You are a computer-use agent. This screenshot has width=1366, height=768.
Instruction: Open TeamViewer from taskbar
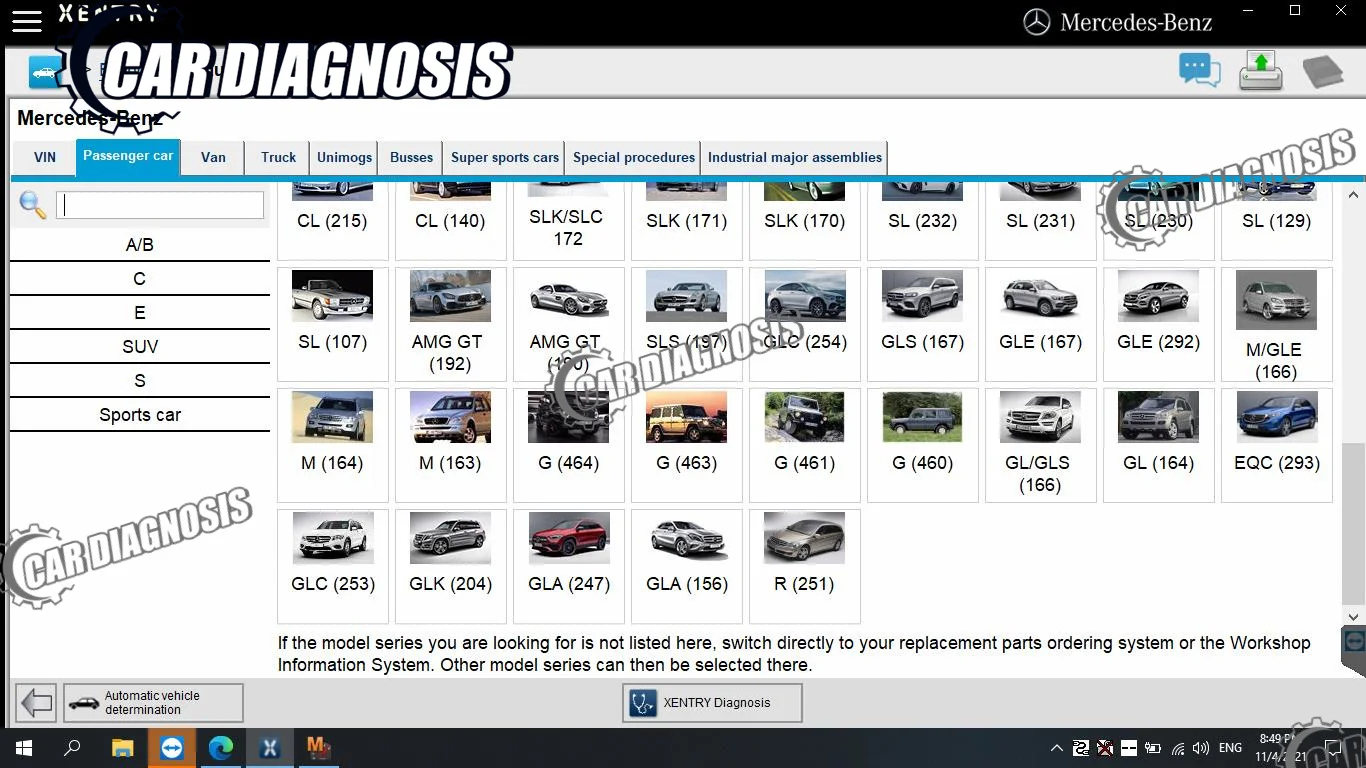[x=172, y=748]
